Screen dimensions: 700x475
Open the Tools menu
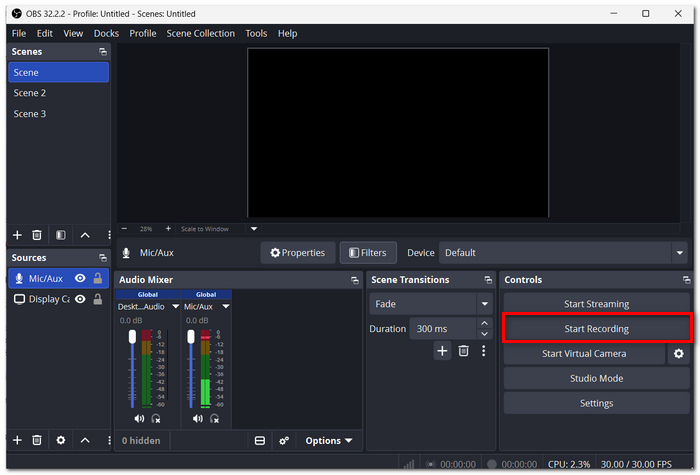pyautogui.click(x=256, y=33)
